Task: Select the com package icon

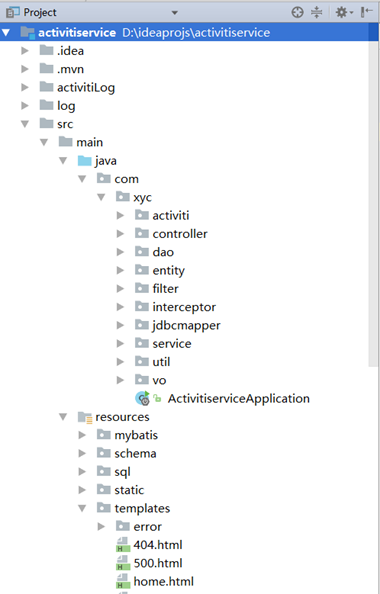Action: 104,178
